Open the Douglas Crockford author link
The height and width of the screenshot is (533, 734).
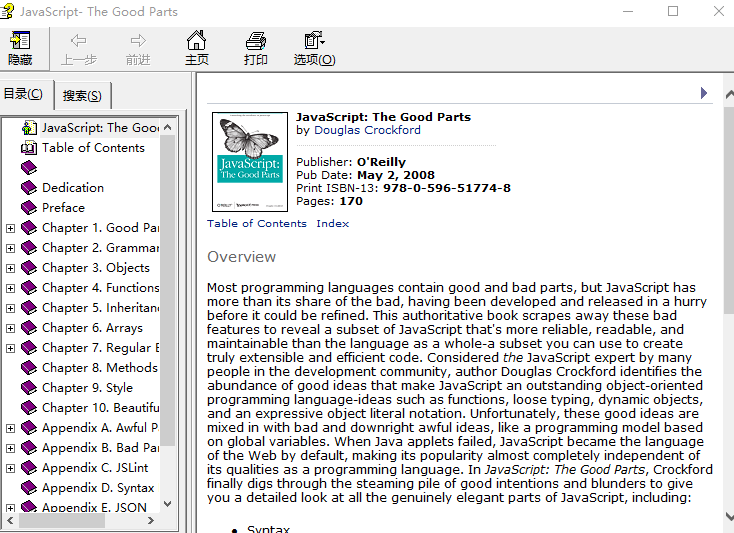[x=367, y=130]
